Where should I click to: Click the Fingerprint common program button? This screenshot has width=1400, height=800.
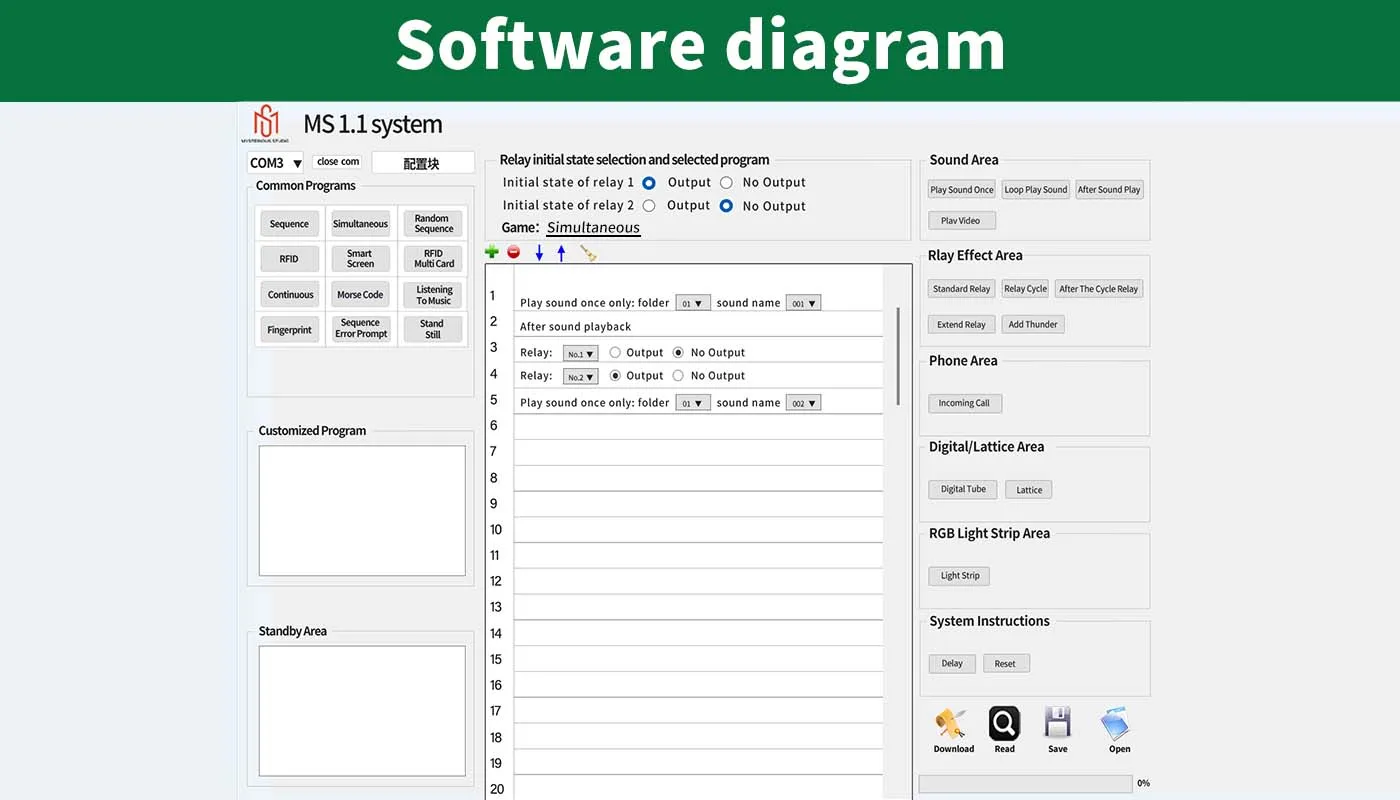click(x=289, y=330)
